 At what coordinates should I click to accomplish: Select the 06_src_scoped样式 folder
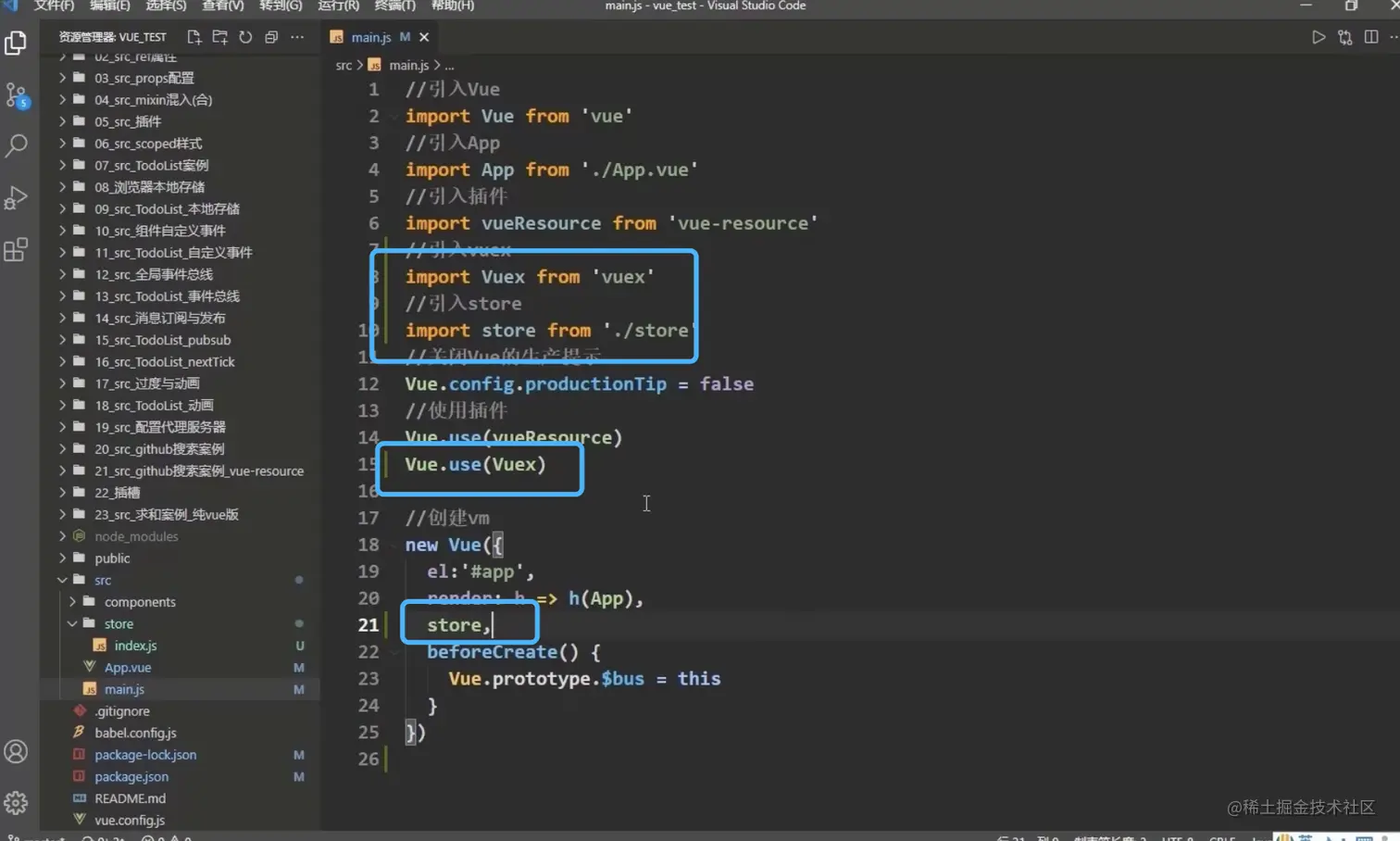tap(148, 144)
